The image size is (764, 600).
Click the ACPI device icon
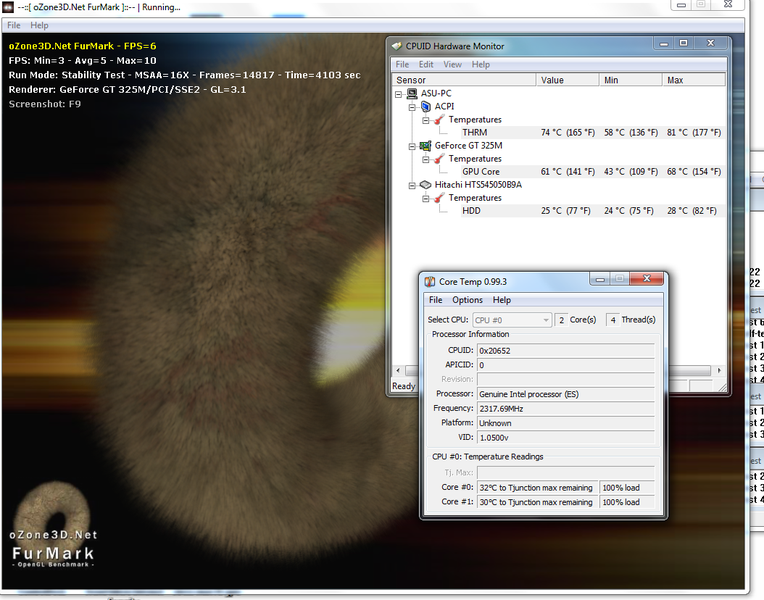[x=426, y=106]
